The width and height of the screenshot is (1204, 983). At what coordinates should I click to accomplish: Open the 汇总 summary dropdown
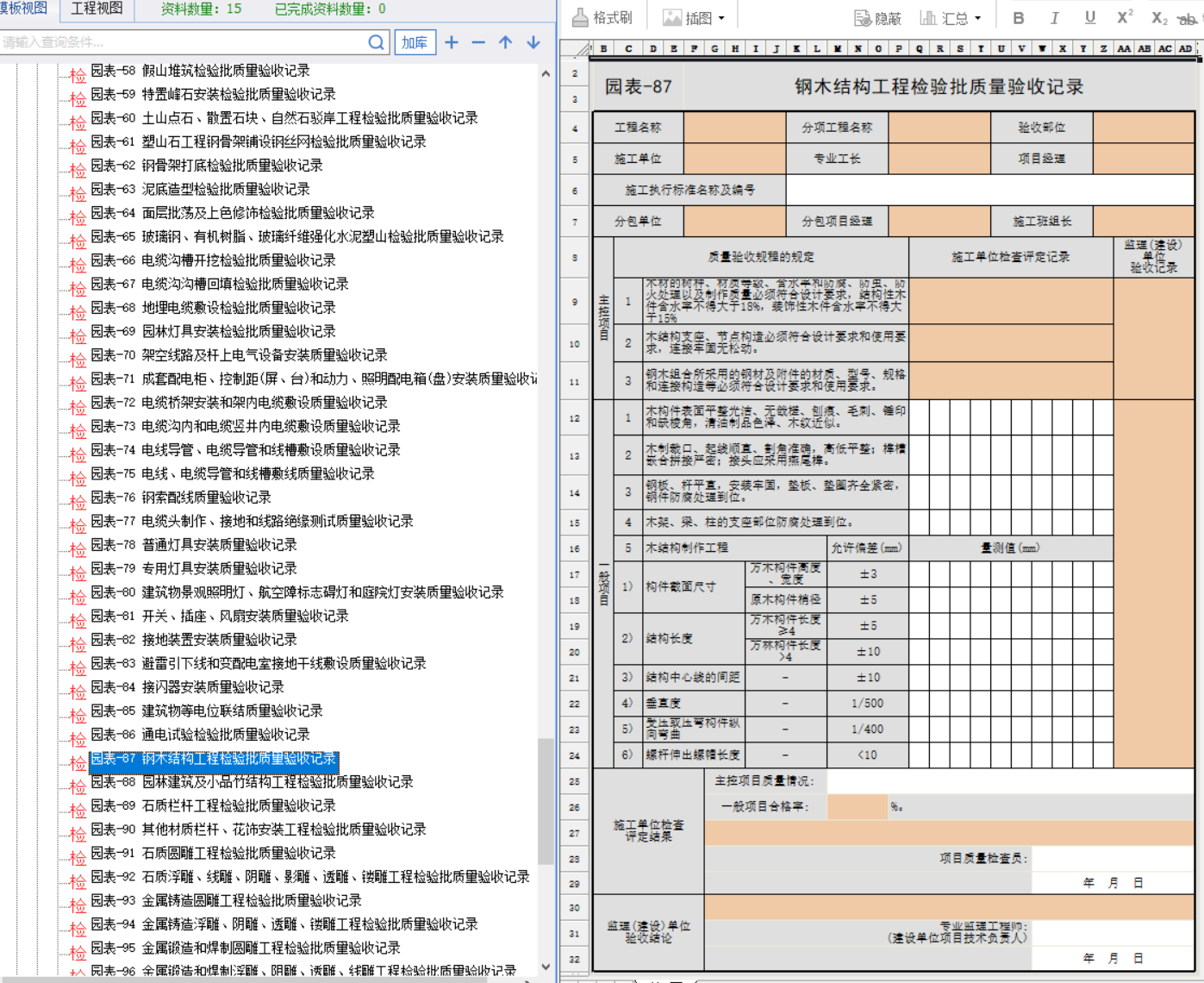pos(951,17)
